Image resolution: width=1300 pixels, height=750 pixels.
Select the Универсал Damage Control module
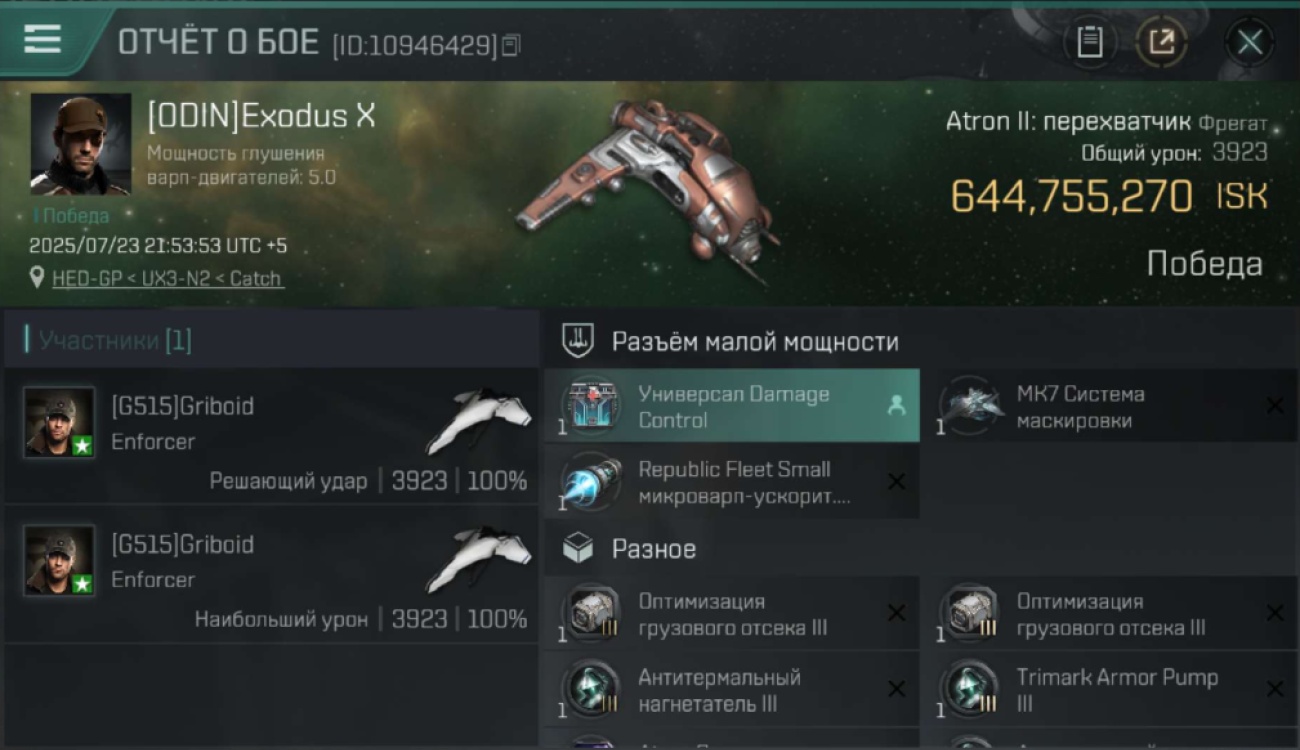point(732,407)
